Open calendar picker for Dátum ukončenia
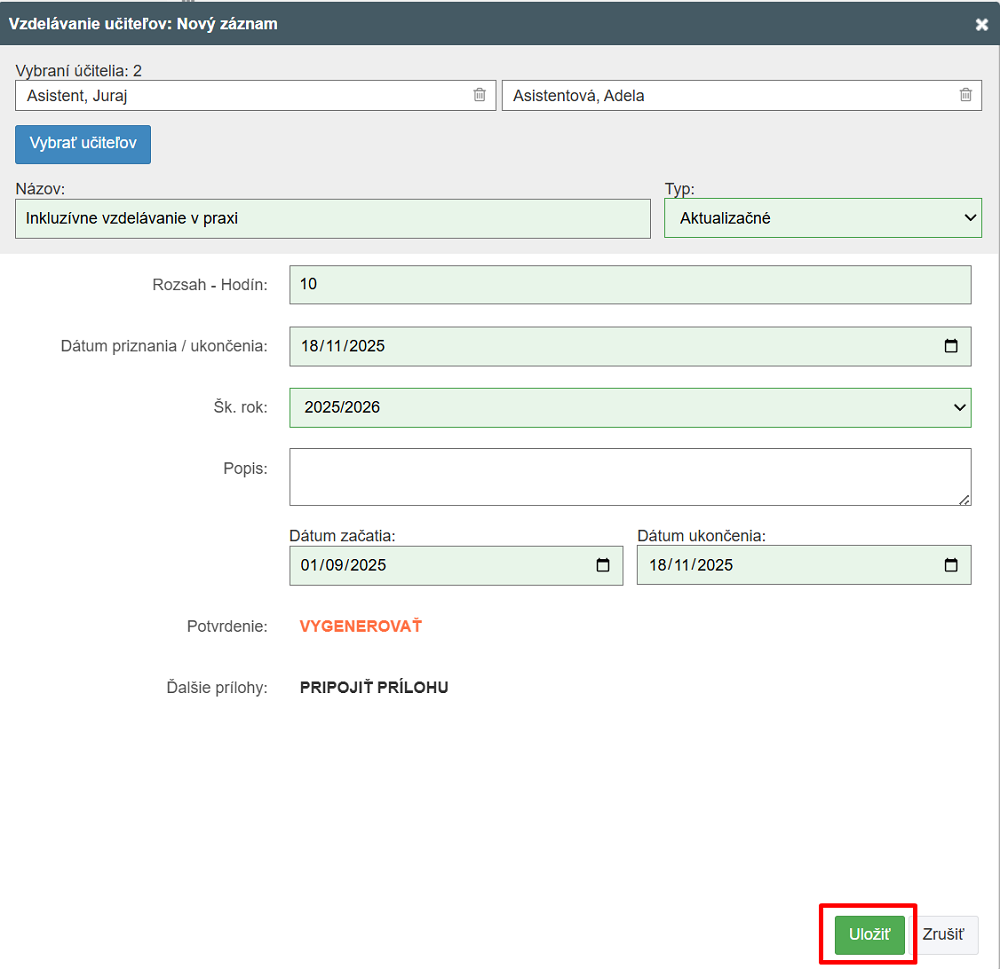1000x969 pixels. [x=951, y=565]
